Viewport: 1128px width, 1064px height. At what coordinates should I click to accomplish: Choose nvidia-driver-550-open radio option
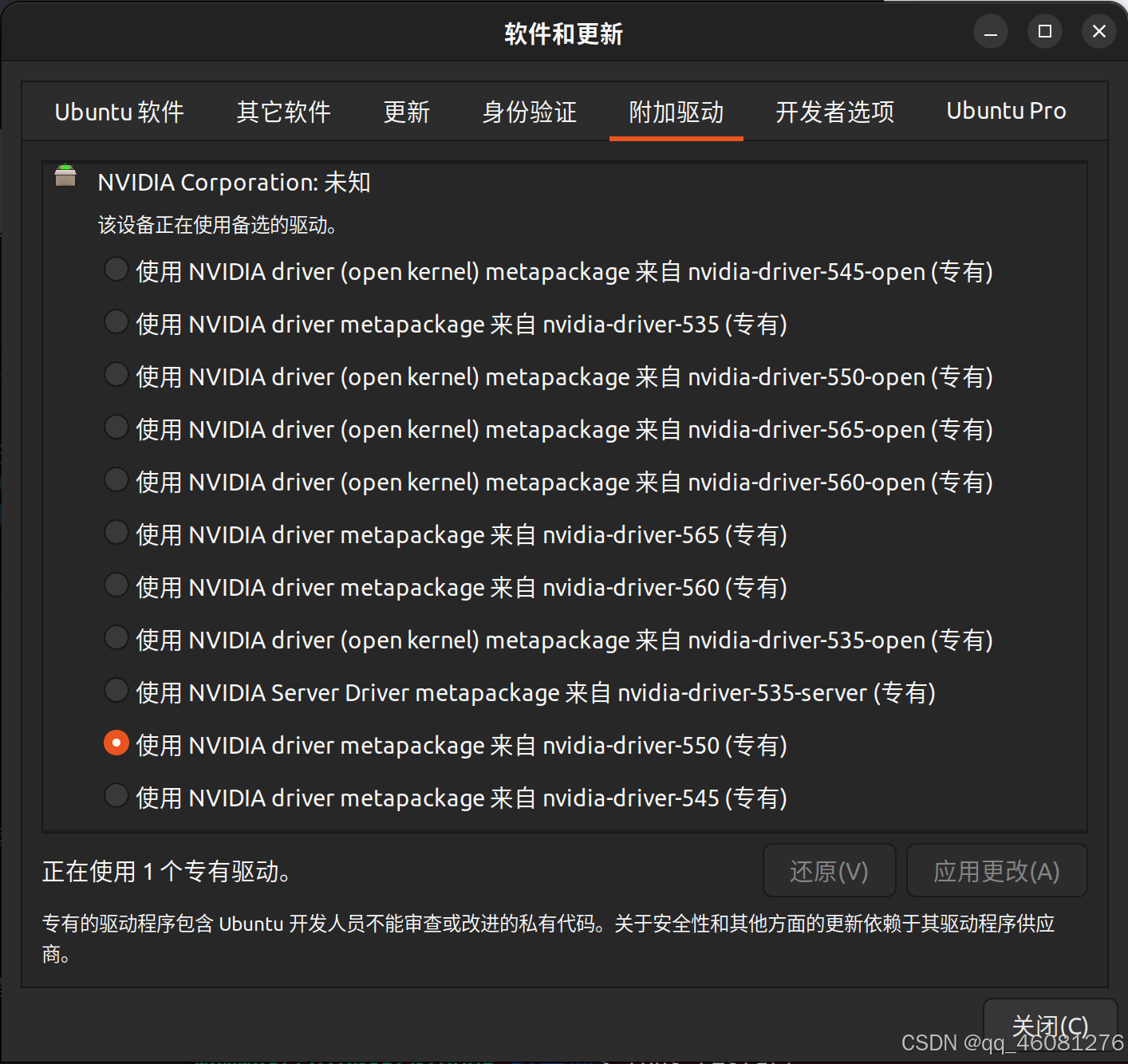[x=116, y=375]
